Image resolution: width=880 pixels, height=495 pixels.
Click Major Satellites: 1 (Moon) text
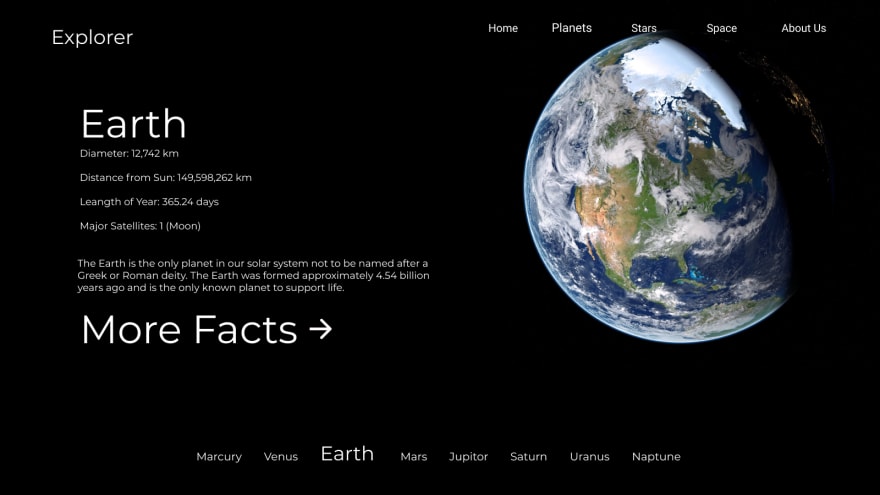pyautogui.click(x=140, y=226)
